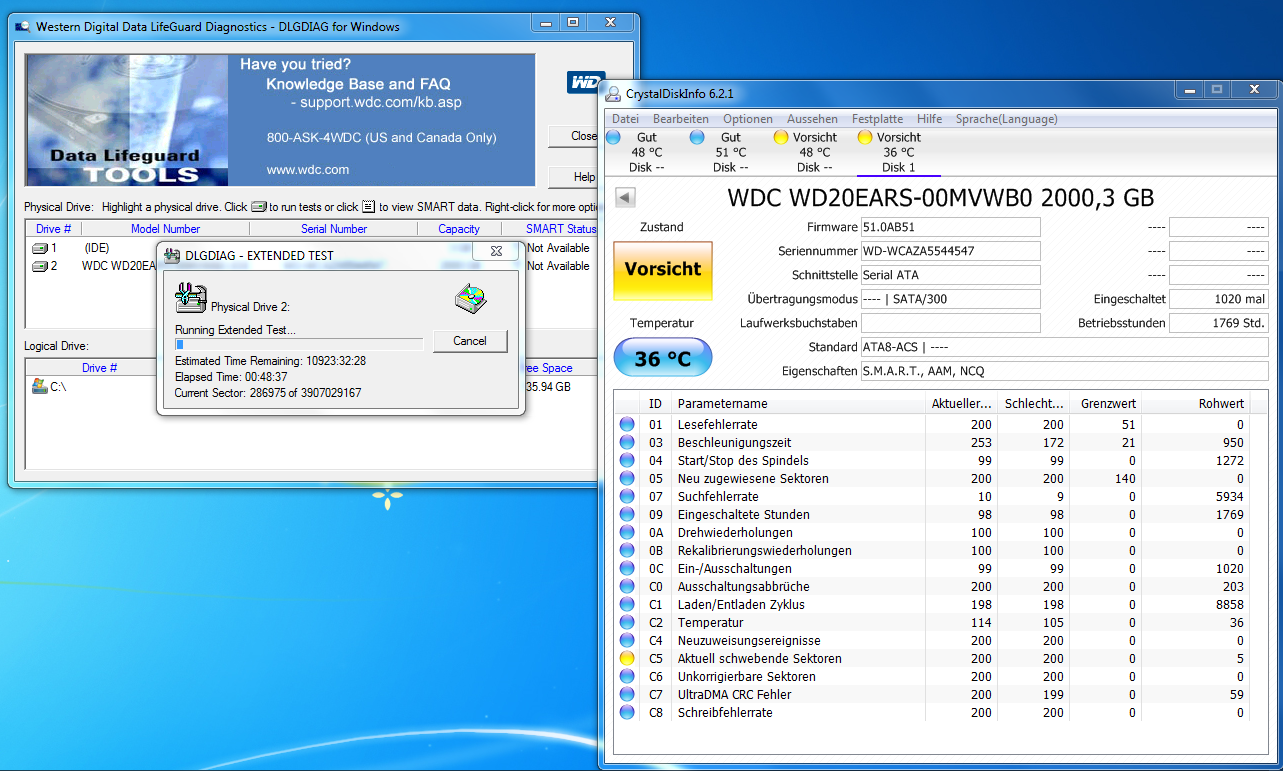Sort by the ID column header

click(x=655, y=403)
